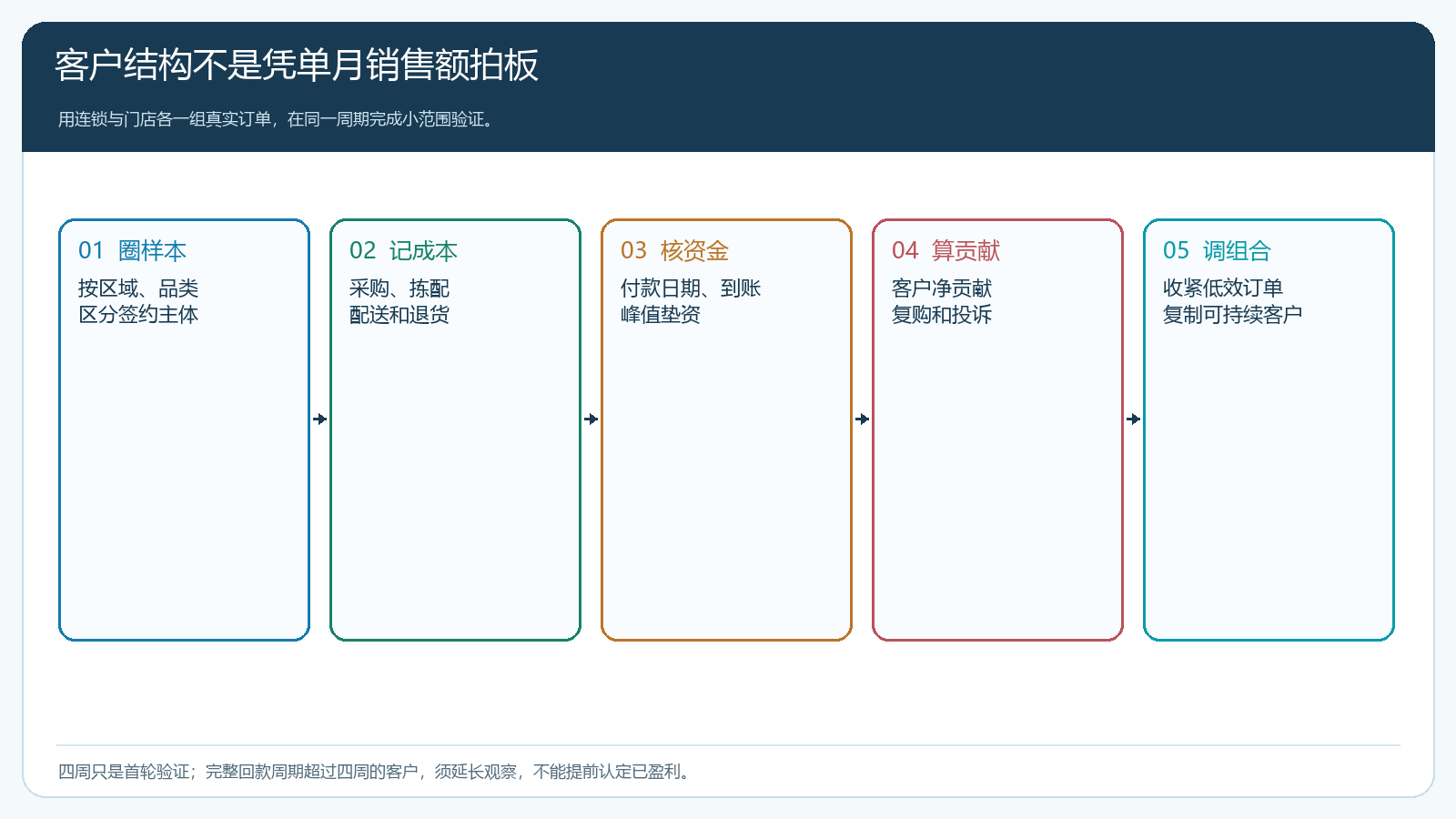1456x819 pixels.
Task: Click the text 配送和退货 in card 02
Action: click(x=399, y=315)
